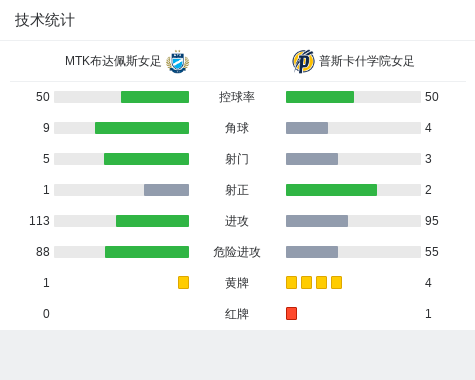
Task: Click the 技术统计 section heading
Action: [45, 20]
